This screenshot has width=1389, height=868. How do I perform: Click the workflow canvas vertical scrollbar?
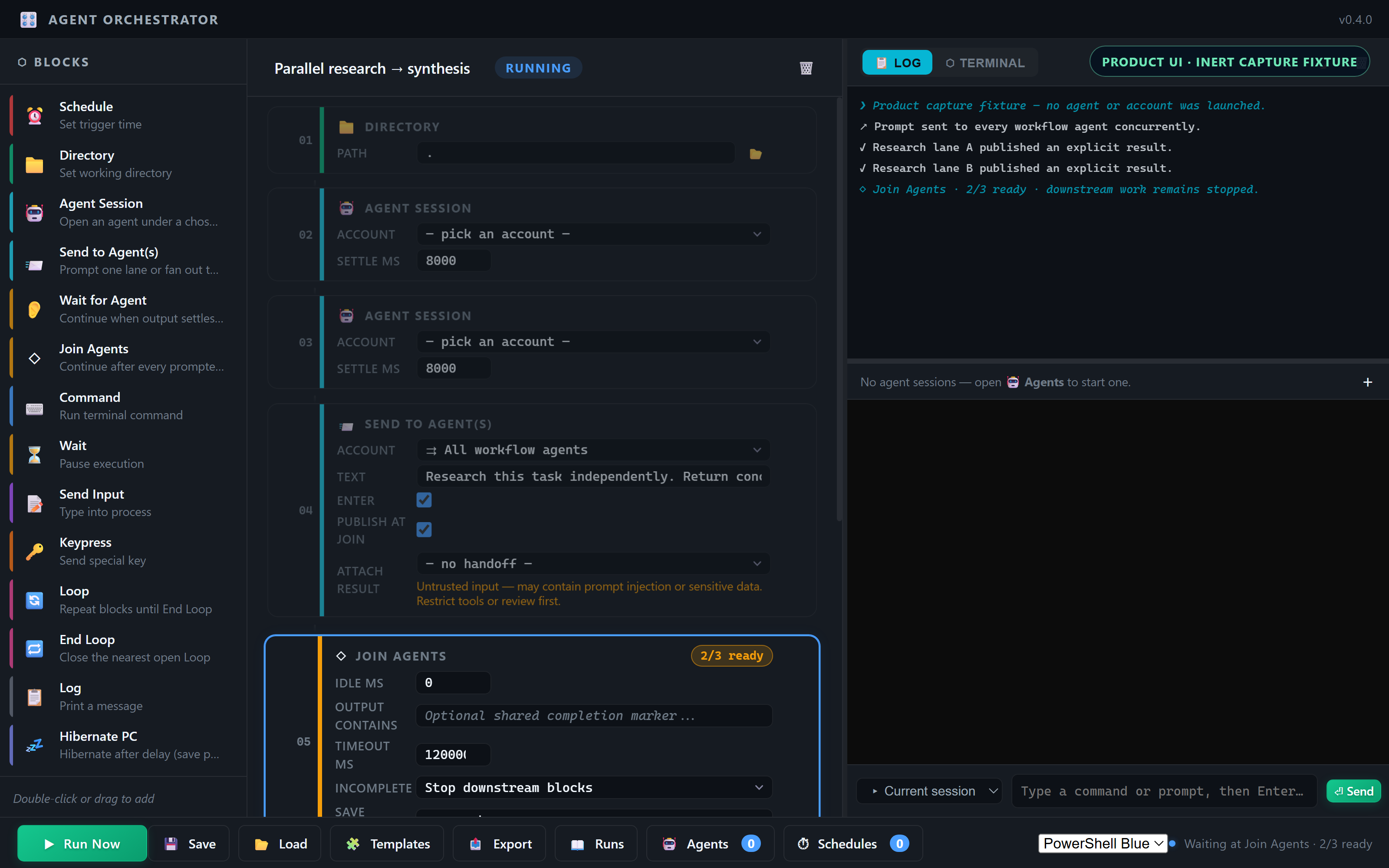click(x=839, y=310)
